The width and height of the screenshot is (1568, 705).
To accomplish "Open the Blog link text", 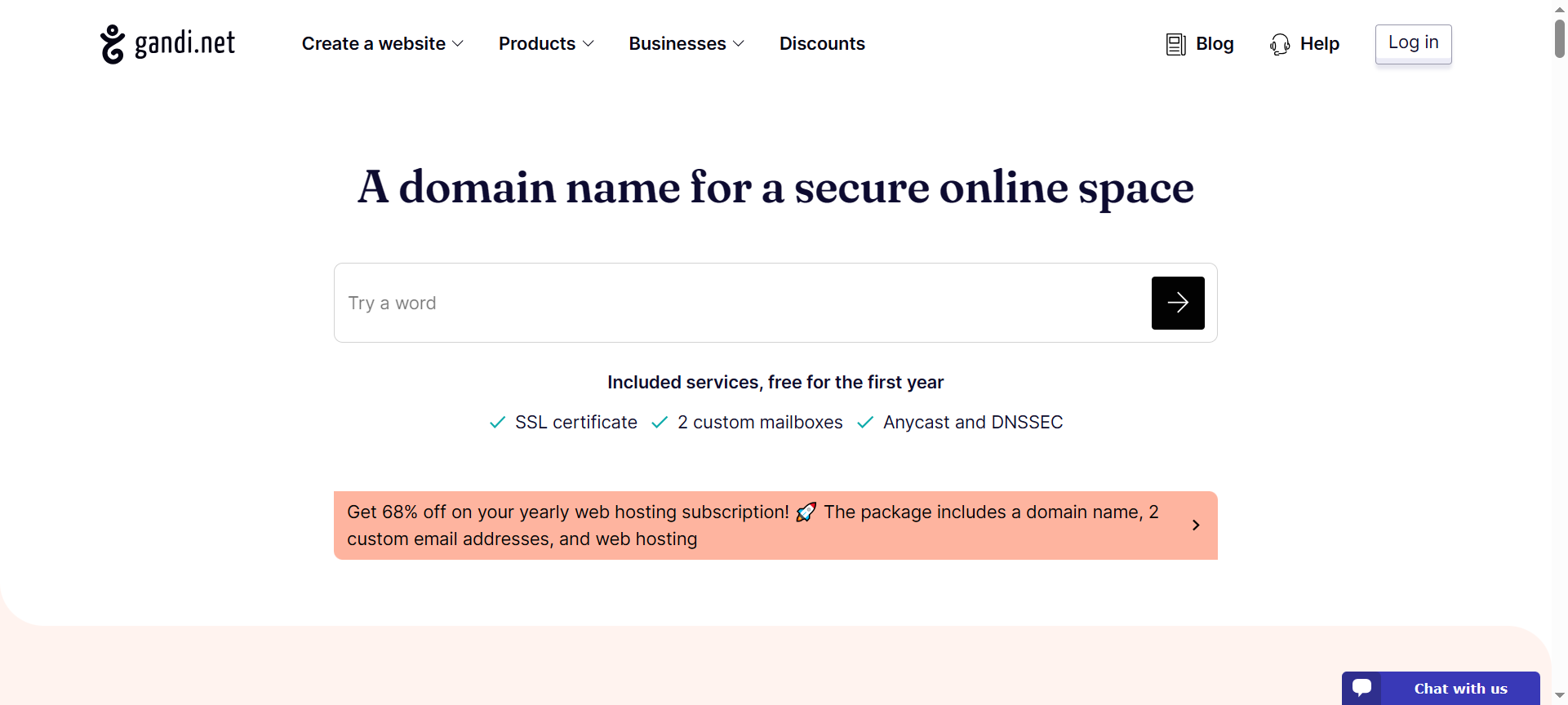I will pyautogui.click(x=1215, y=44).
